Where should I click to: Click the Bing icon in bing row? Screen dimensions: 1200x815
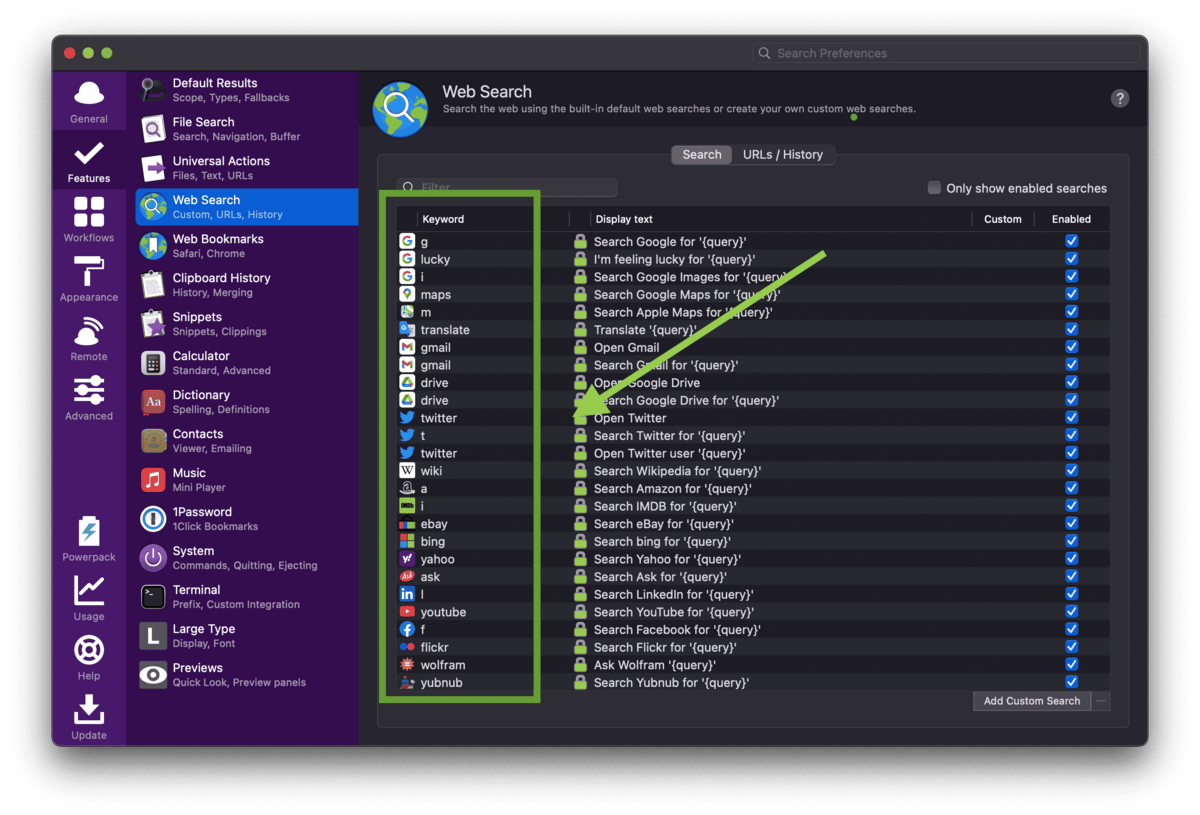(407, 541)
